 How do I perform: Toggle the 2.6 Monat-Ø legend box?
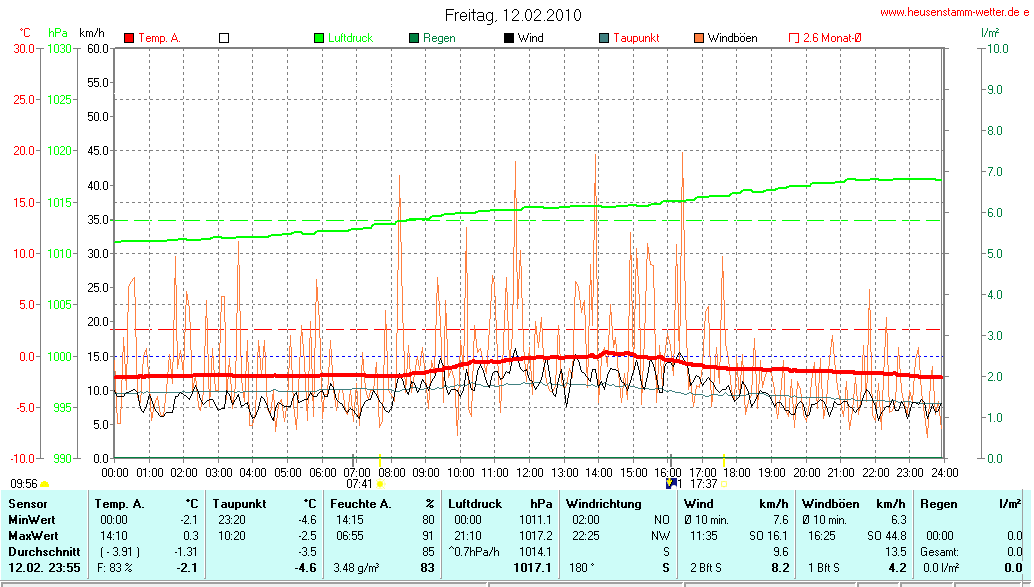794,38
